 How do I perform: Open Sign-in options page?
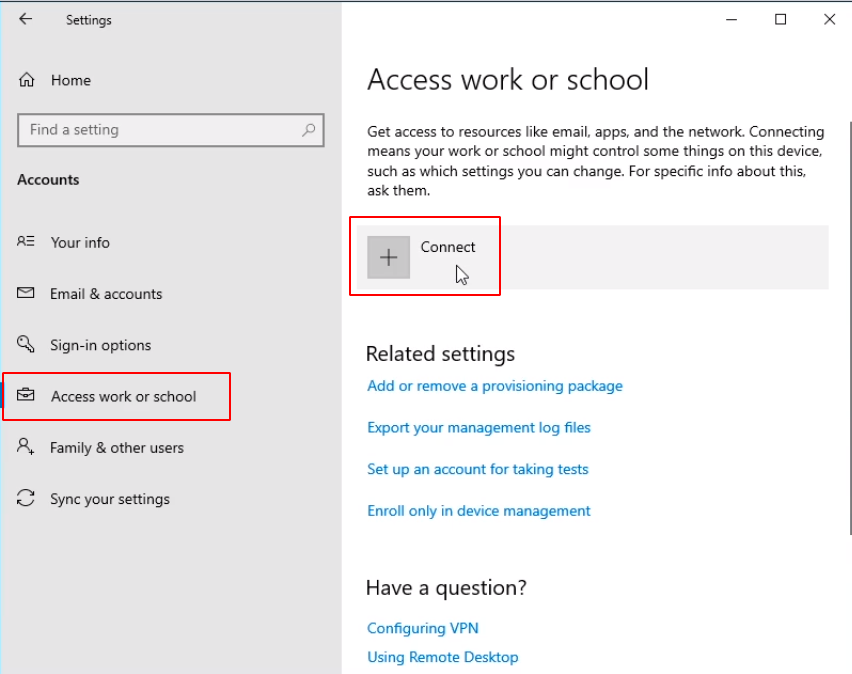click(x=101, y=345)
